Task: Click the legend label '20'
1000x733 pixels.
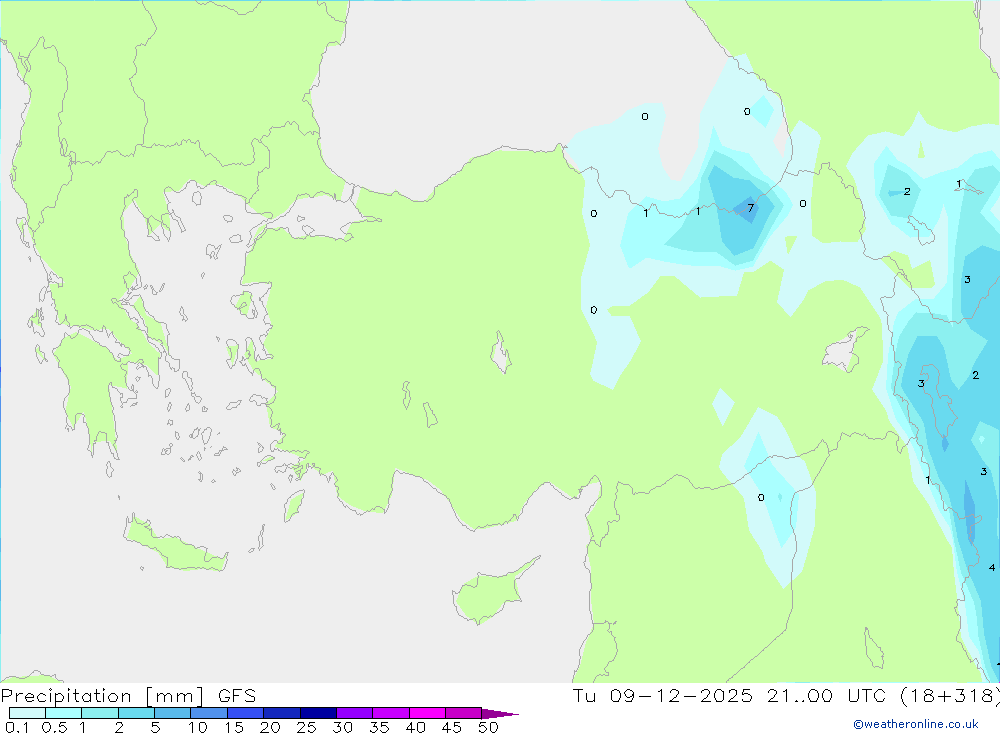Action: coord(270,727)
